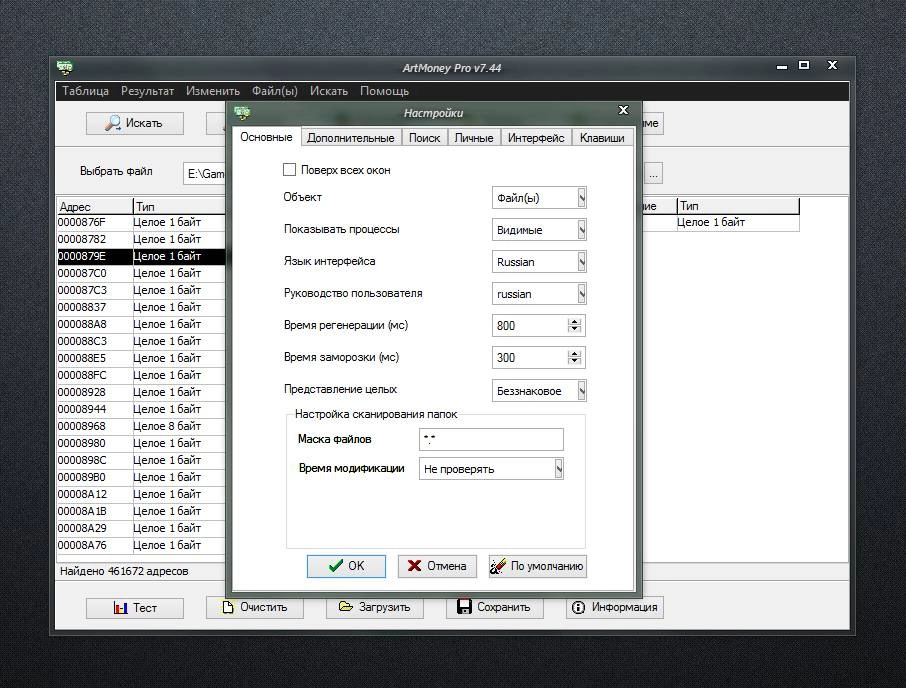Toggle Поверх всех окон checkbox
906x688 pixels.
point(289,170)
